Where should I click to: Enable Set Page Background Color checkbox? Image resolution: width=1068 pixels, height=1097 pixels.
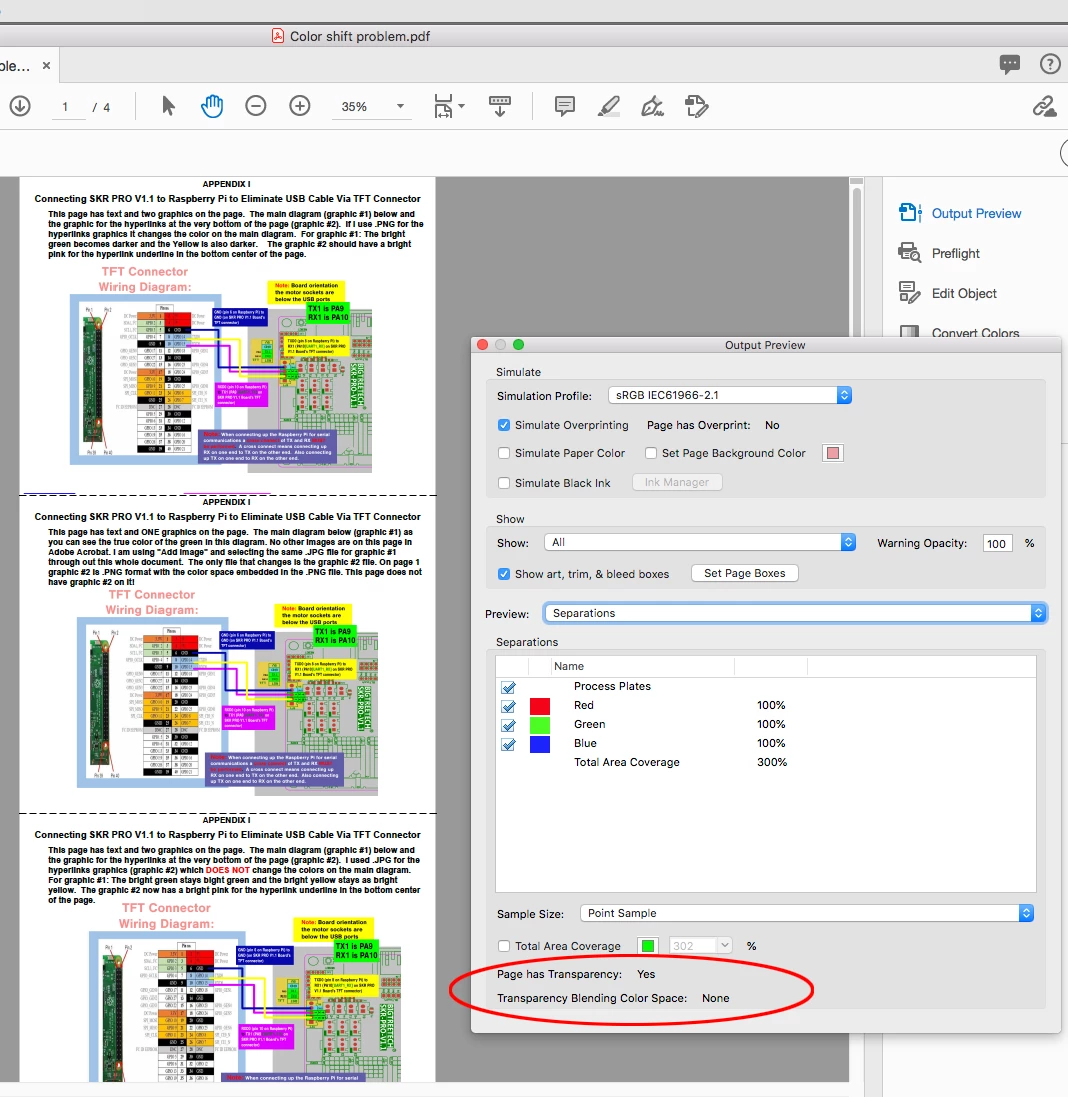pos(650,453)
